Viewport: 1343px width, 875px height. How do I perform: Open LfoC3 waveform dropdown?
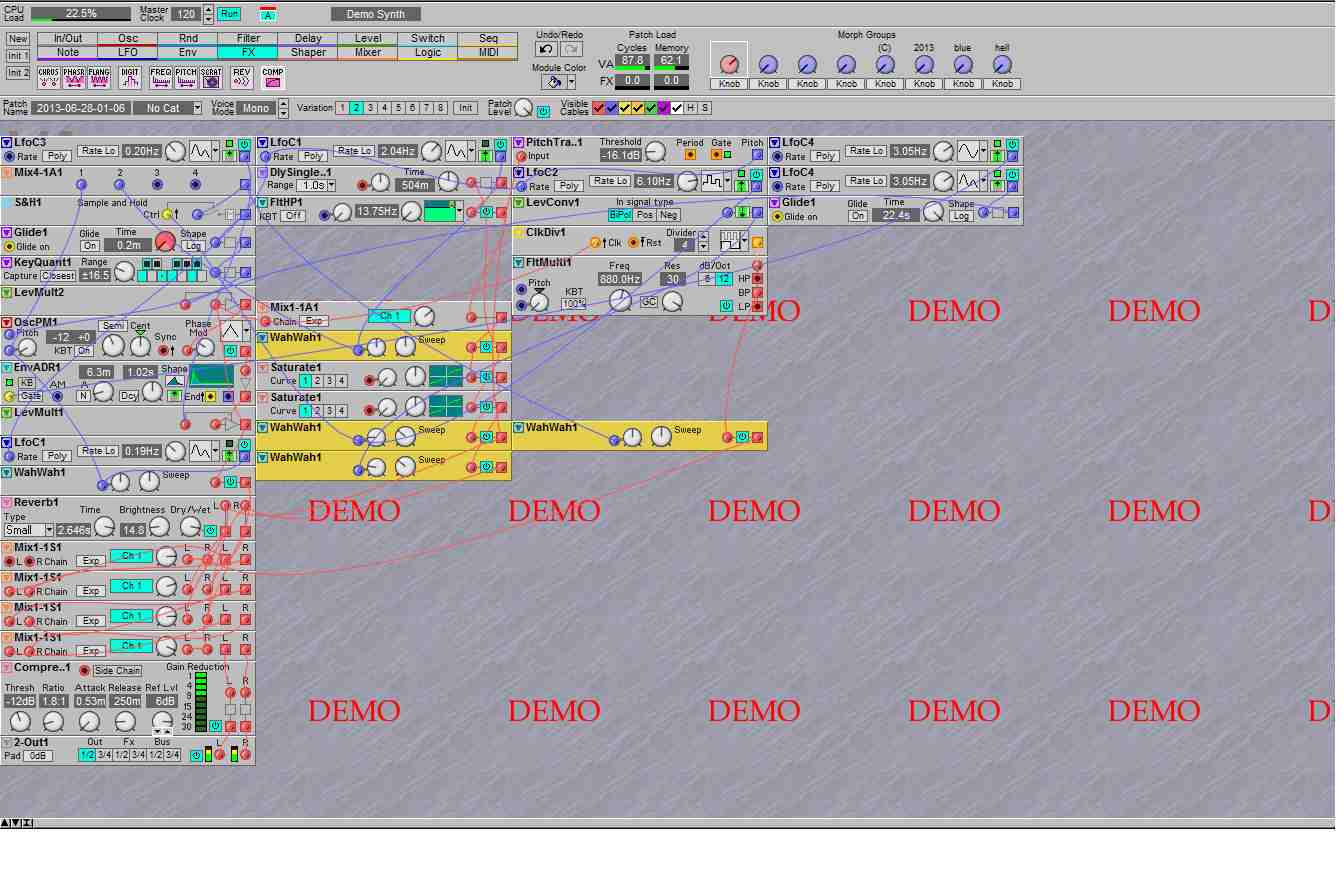pos(217,151)
